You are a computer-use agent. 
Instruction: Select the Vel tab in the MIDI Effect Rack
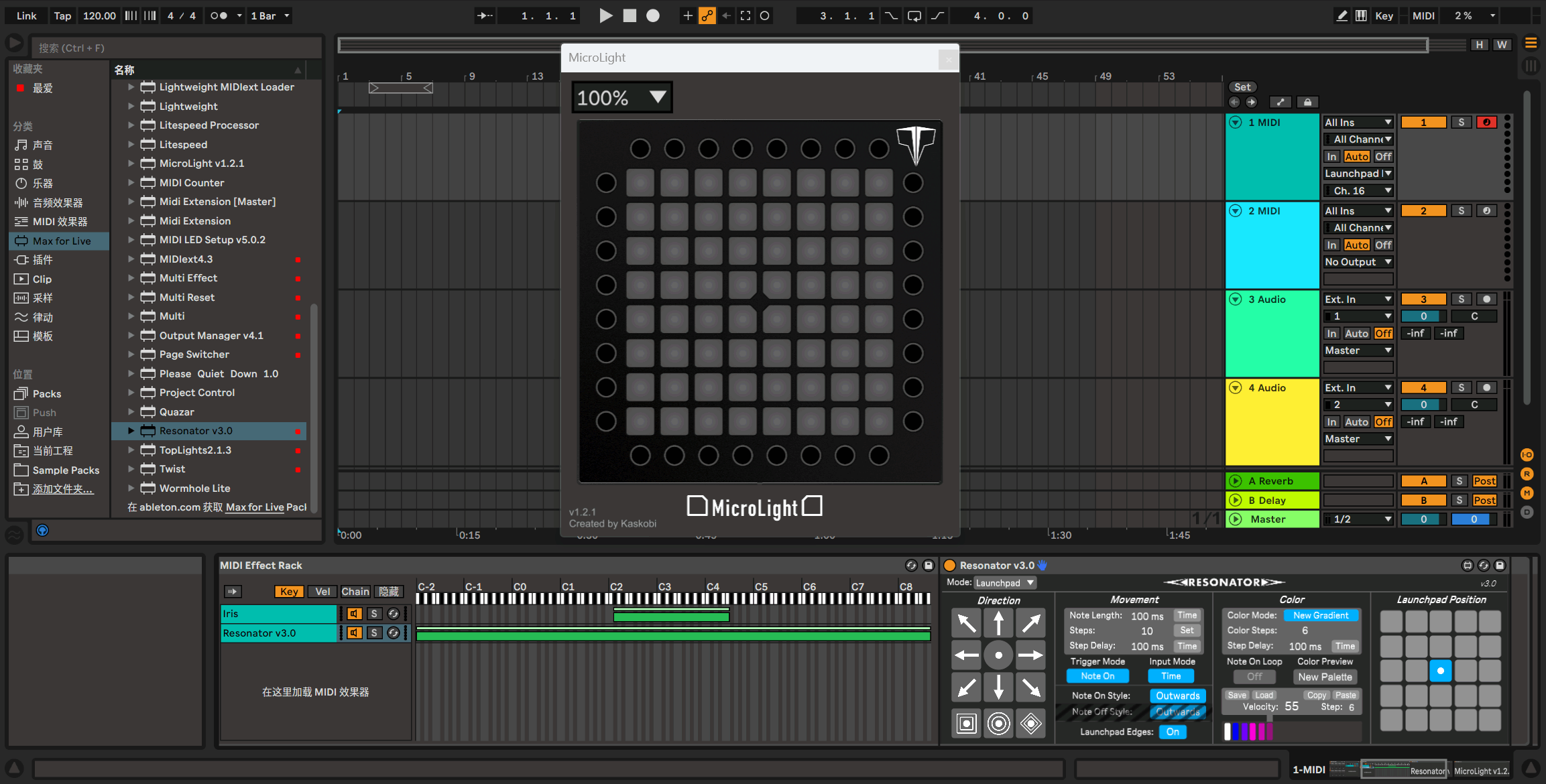coord(322,591)
